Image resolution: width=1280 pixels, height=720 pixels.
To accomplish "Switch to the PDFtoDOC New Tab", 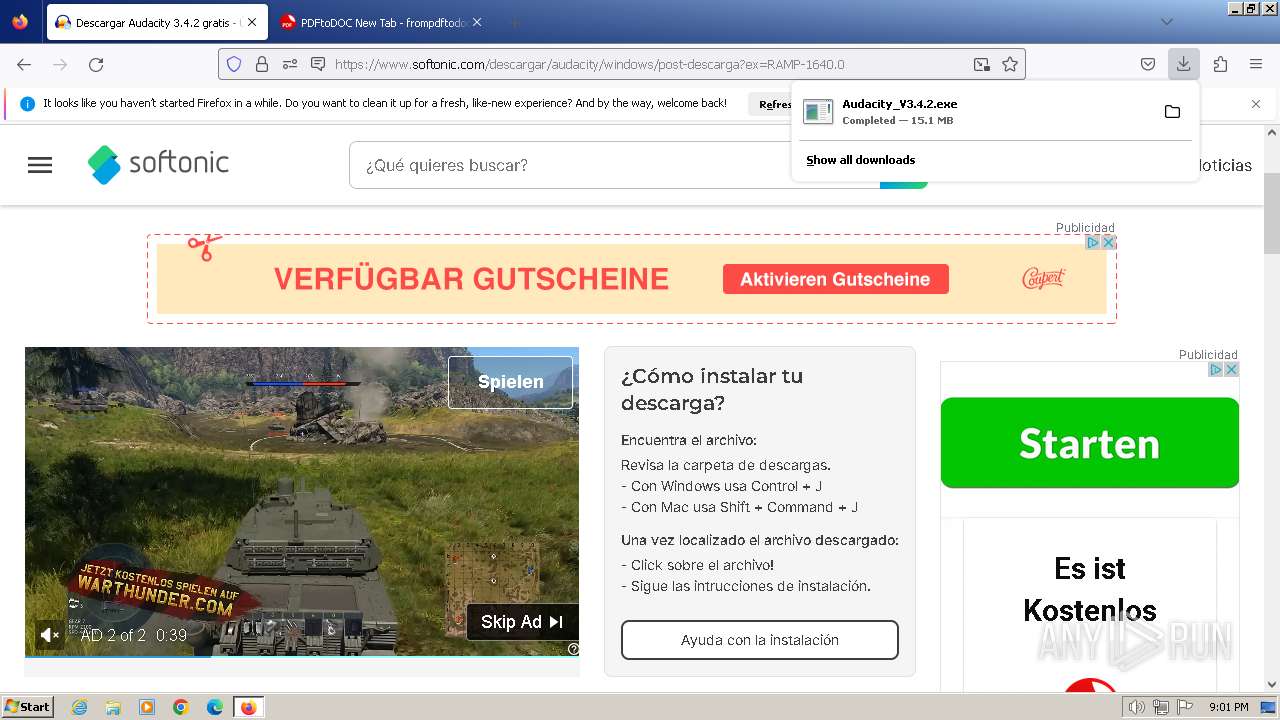I will (384, 22).
